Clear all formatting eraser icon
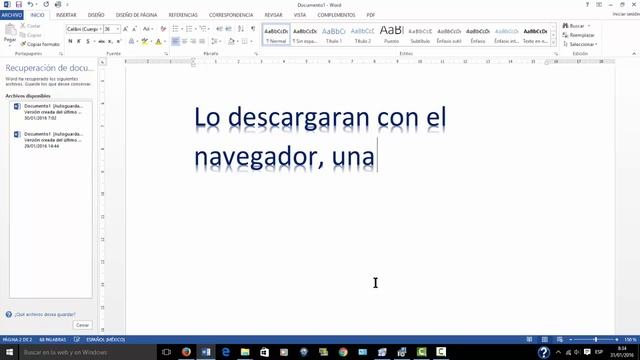This screenshot has width=640, height=360. click(x=163, y=29)
